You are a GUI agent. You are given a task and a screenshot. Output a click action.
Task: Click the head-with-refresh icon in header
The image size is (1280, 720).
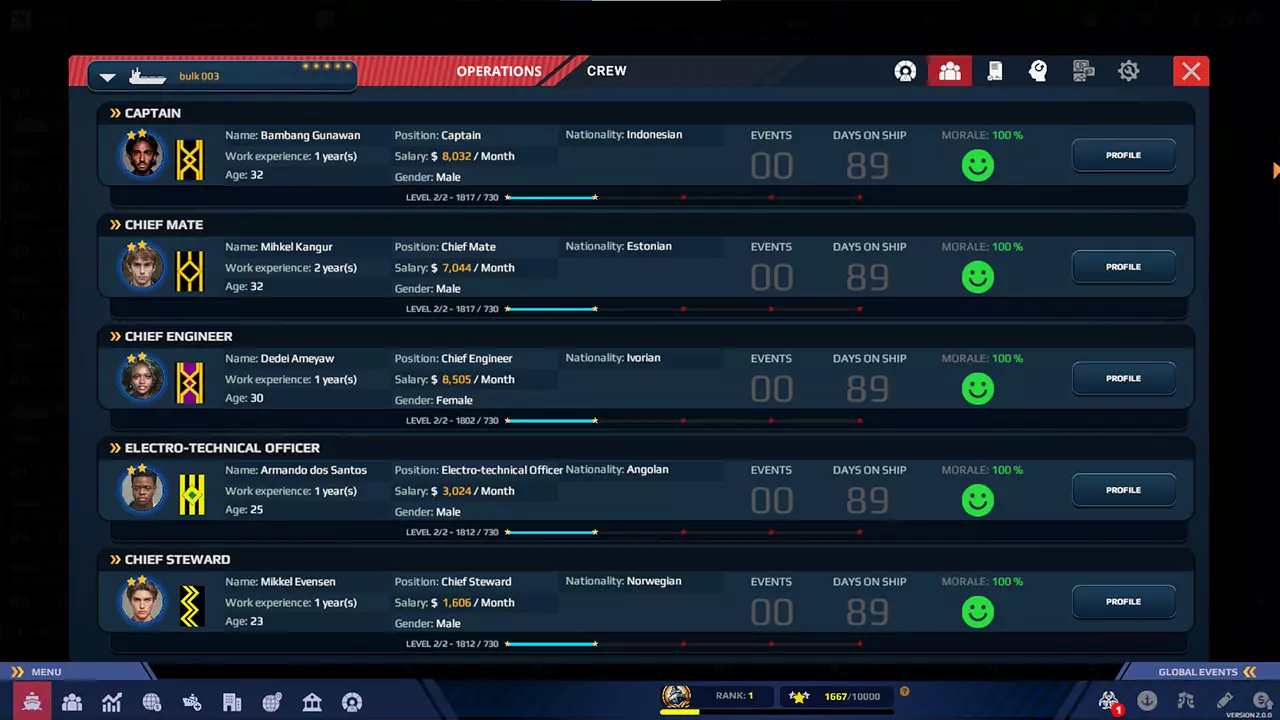point(1038,71)
